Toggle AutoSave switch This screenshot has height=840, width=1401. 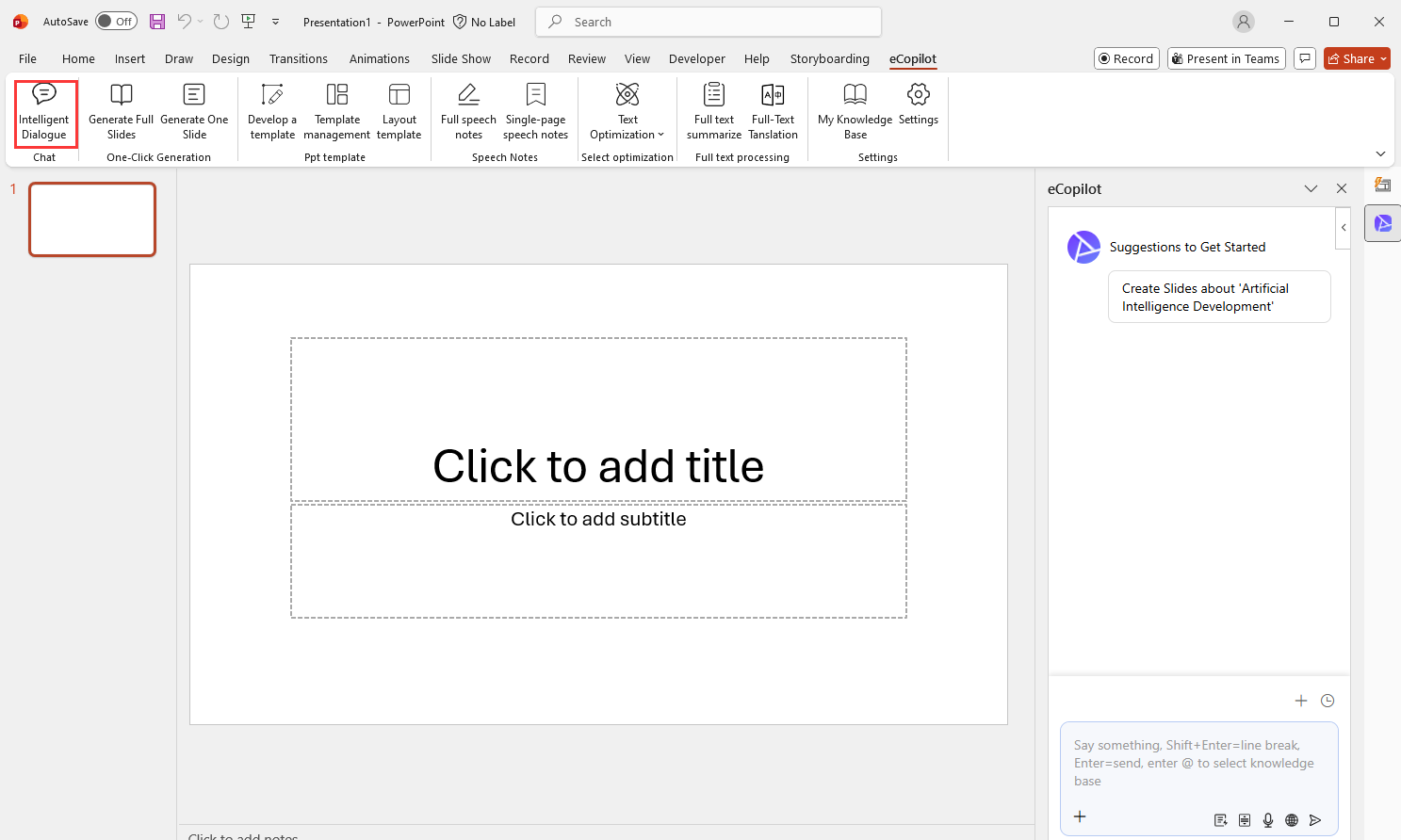(116, 22)
